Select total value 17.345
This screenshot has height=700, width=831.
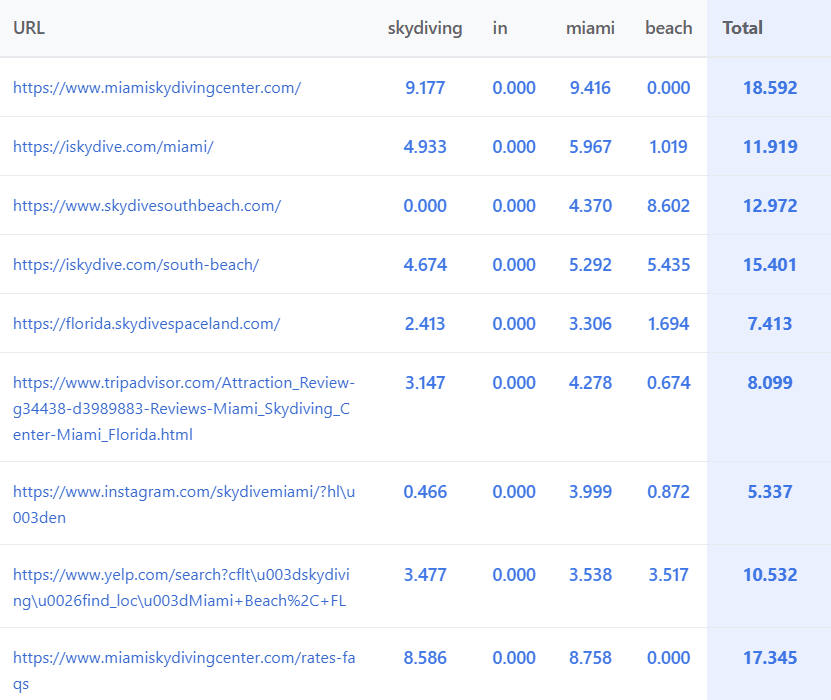click(770, 658)
